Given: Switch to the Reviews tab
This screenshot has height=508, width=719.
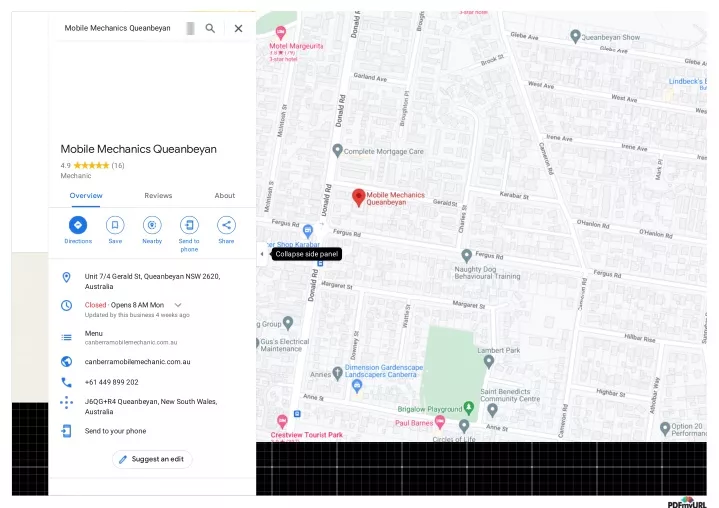Looking at the screenshot, I should coord(158,195).
